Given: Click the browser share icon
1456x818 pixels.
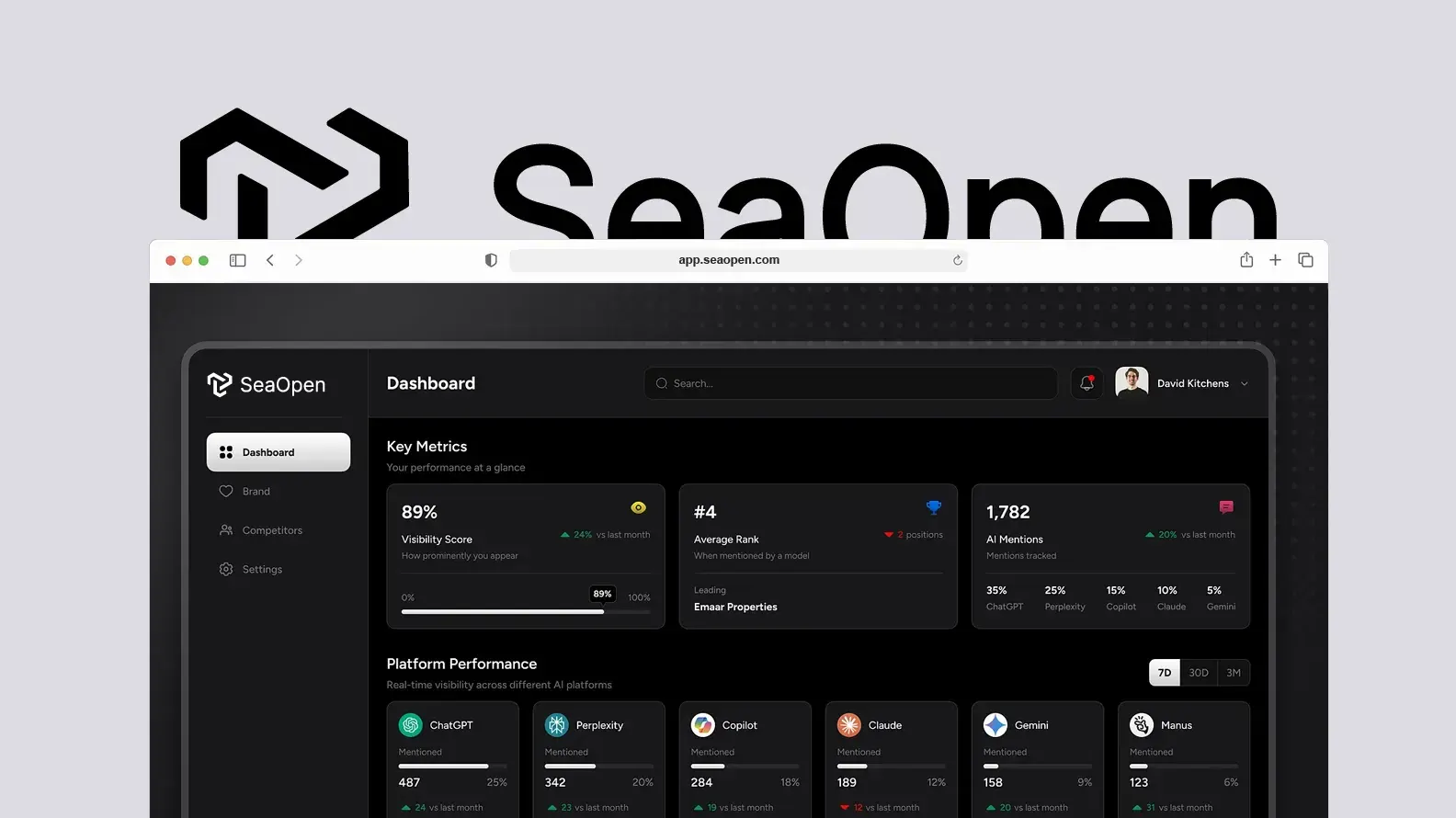Looking at the screenshot, I should (x=1246, y=260).
